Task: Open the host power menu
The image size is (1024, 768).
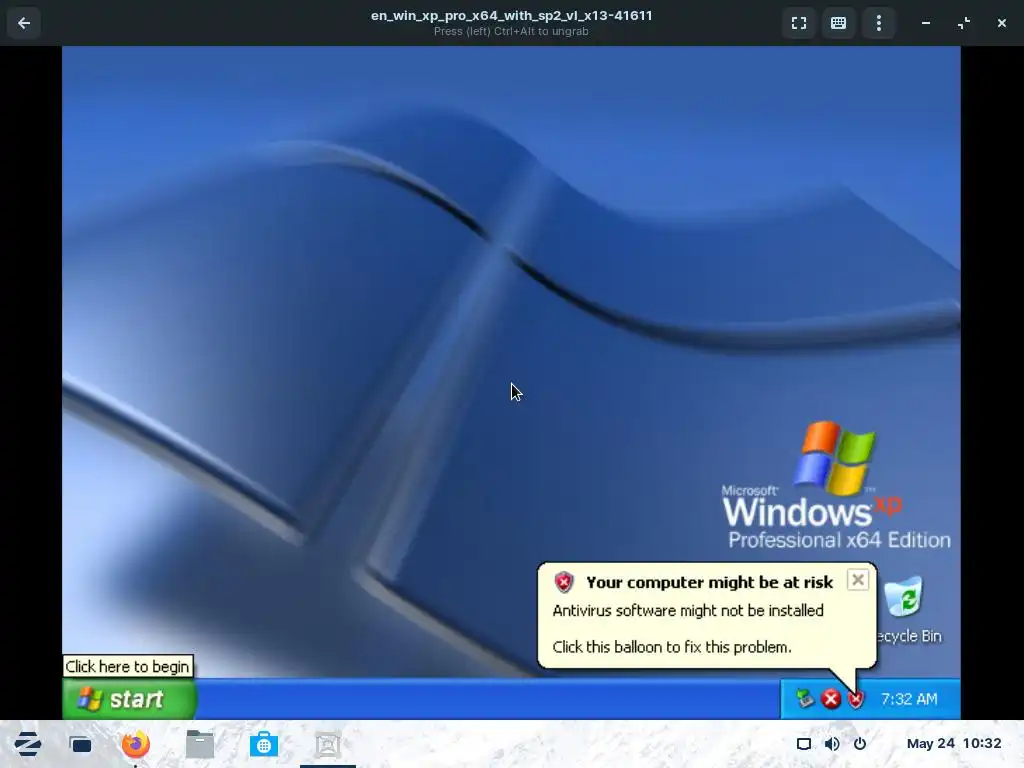Action: [860, 744]
